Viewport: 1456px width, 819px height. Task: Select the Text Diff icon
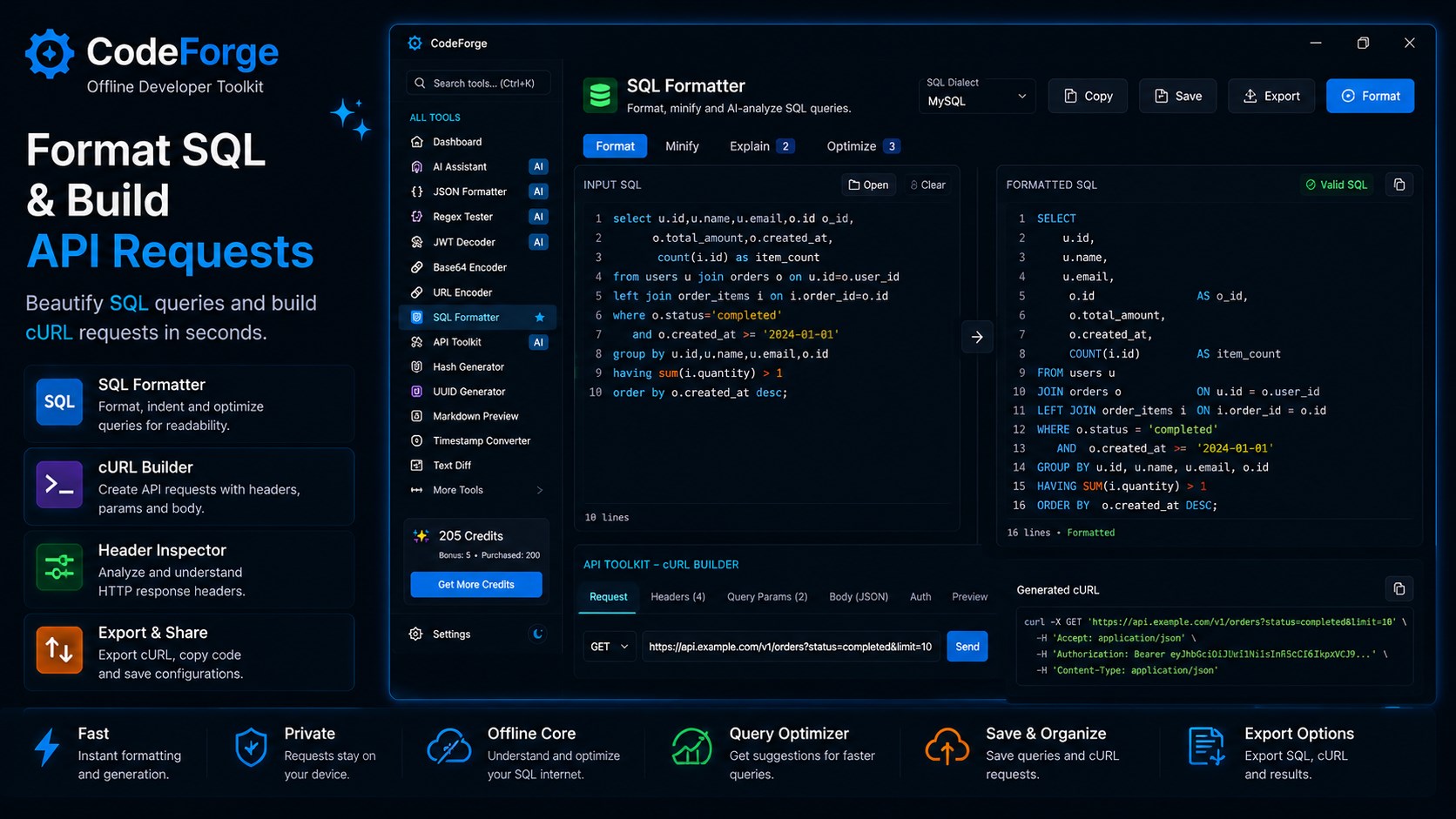417,466
